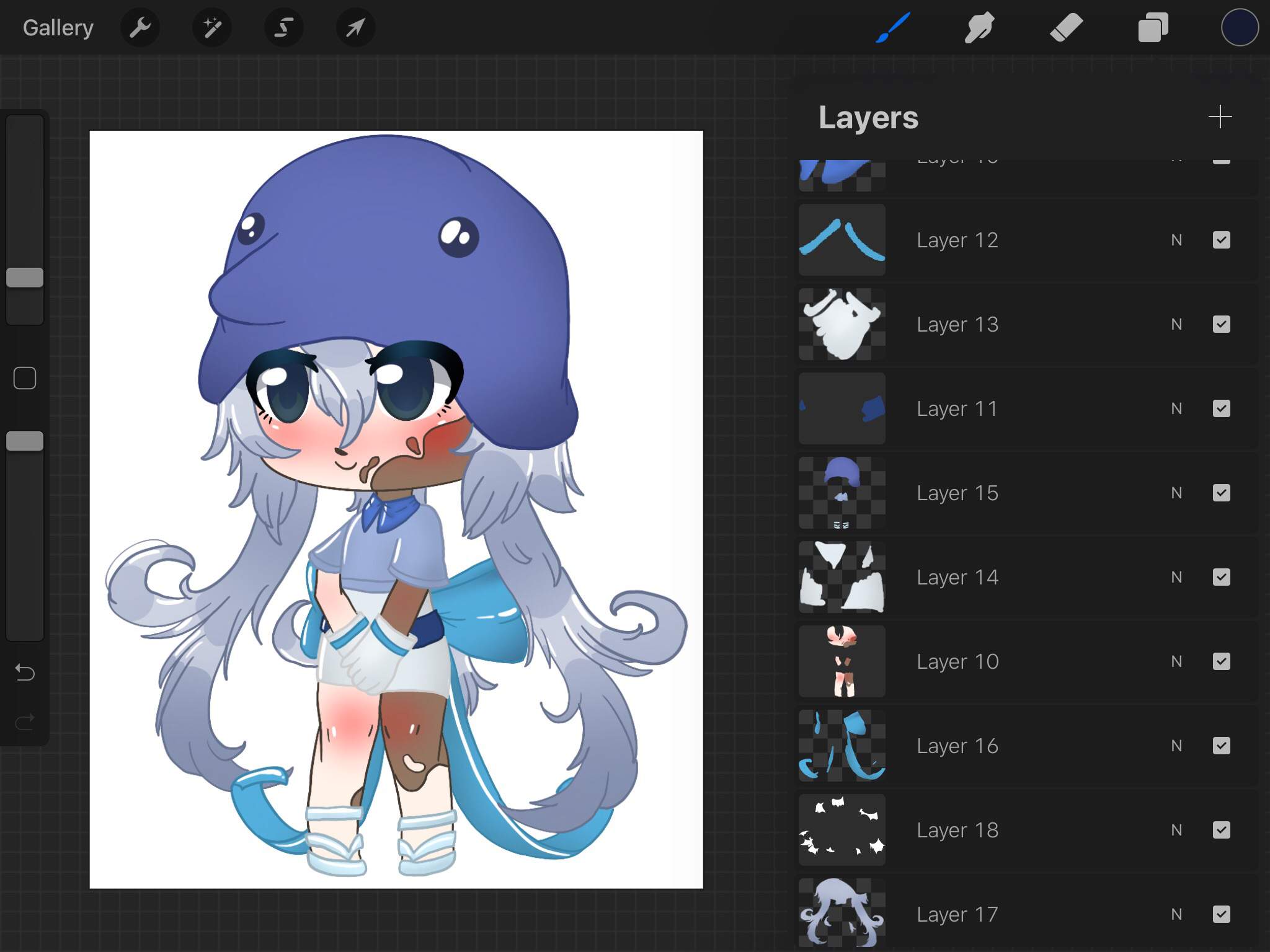
Task: Open blend mode N for Layer 18
Action: [1176, 830]
